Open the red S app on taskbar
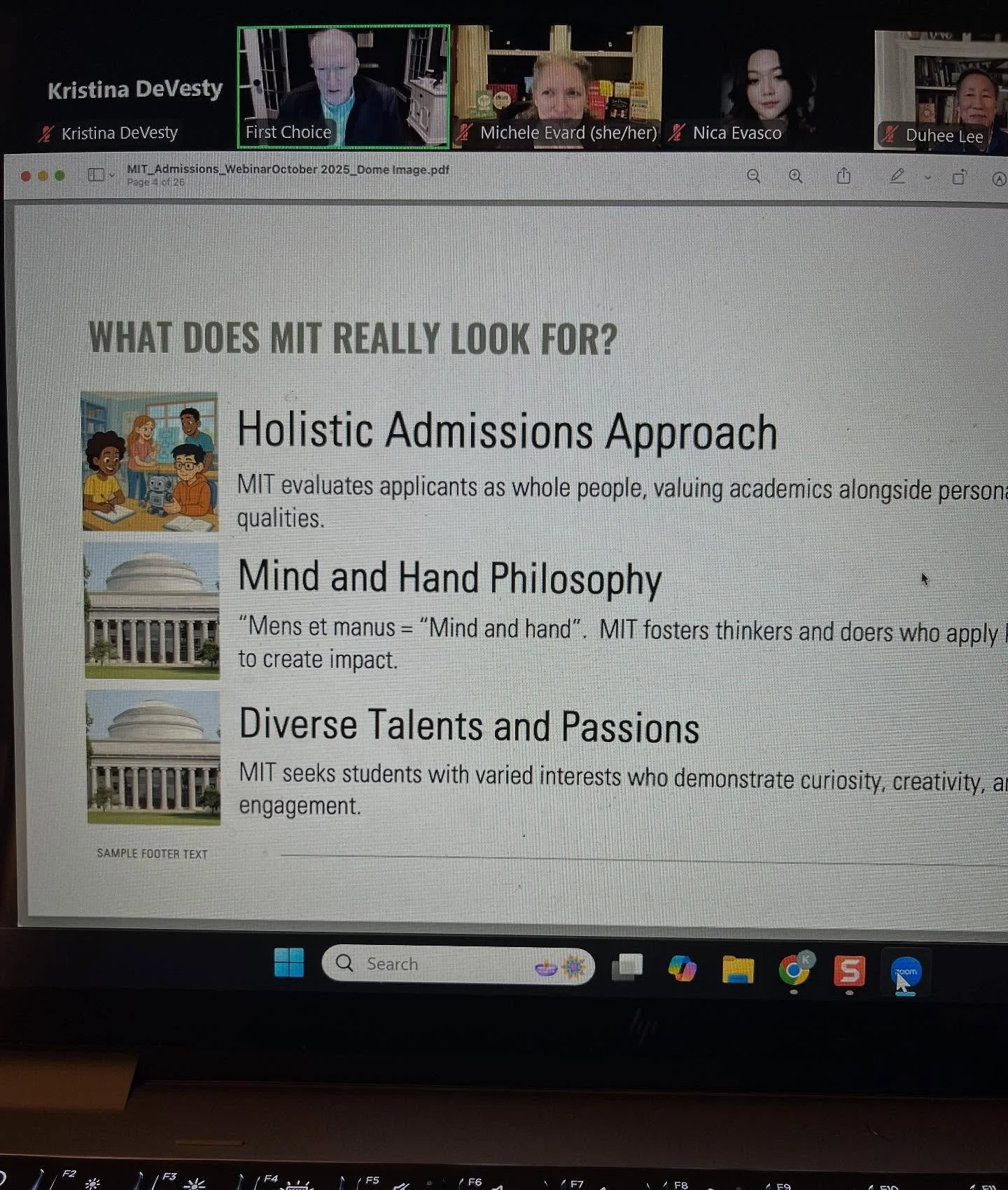Image resolution: width=1008 pixels, height=1190 pixels. tap(849, 972)
